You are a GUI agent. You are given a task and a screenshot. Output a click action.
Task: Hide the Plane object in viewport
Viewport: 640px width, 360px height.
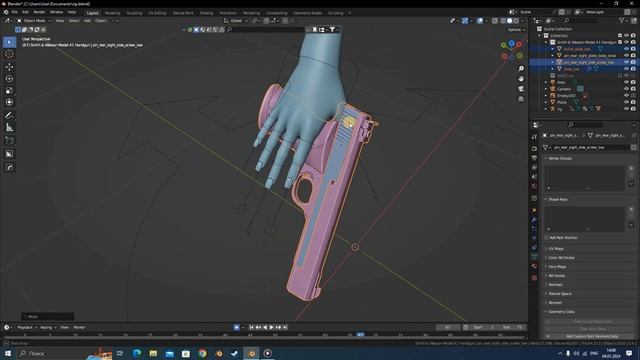tap(626, 102)
